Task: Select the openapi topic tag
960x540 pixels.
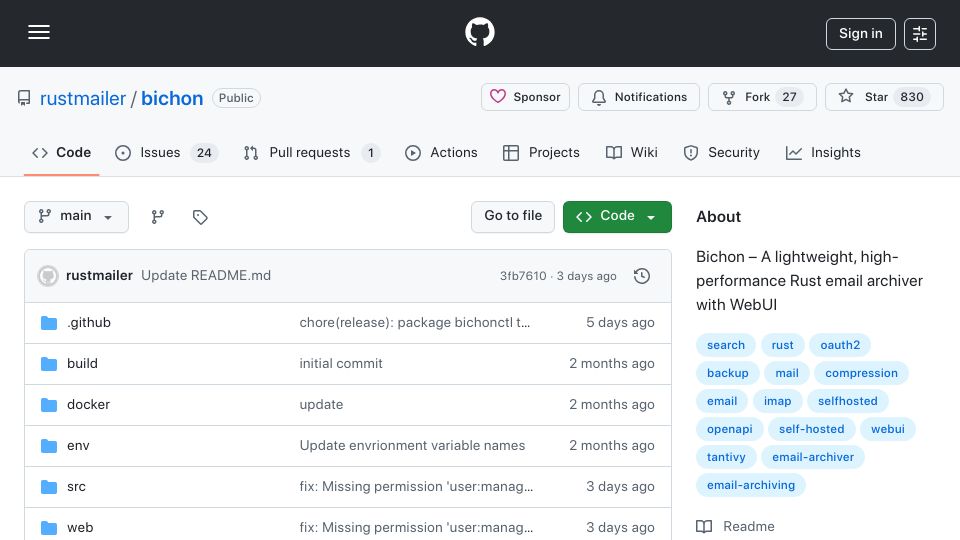Action: [729, 430]
